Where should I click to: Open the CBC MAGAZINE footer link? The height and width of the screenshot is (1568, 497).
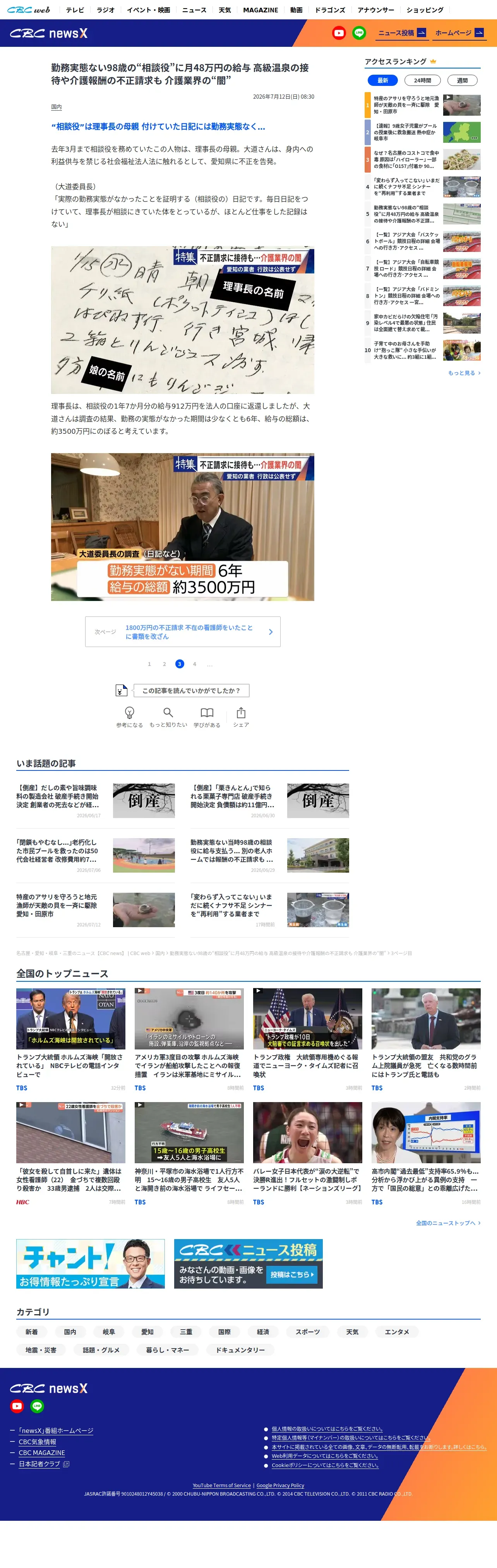(x=41, y=1452)
